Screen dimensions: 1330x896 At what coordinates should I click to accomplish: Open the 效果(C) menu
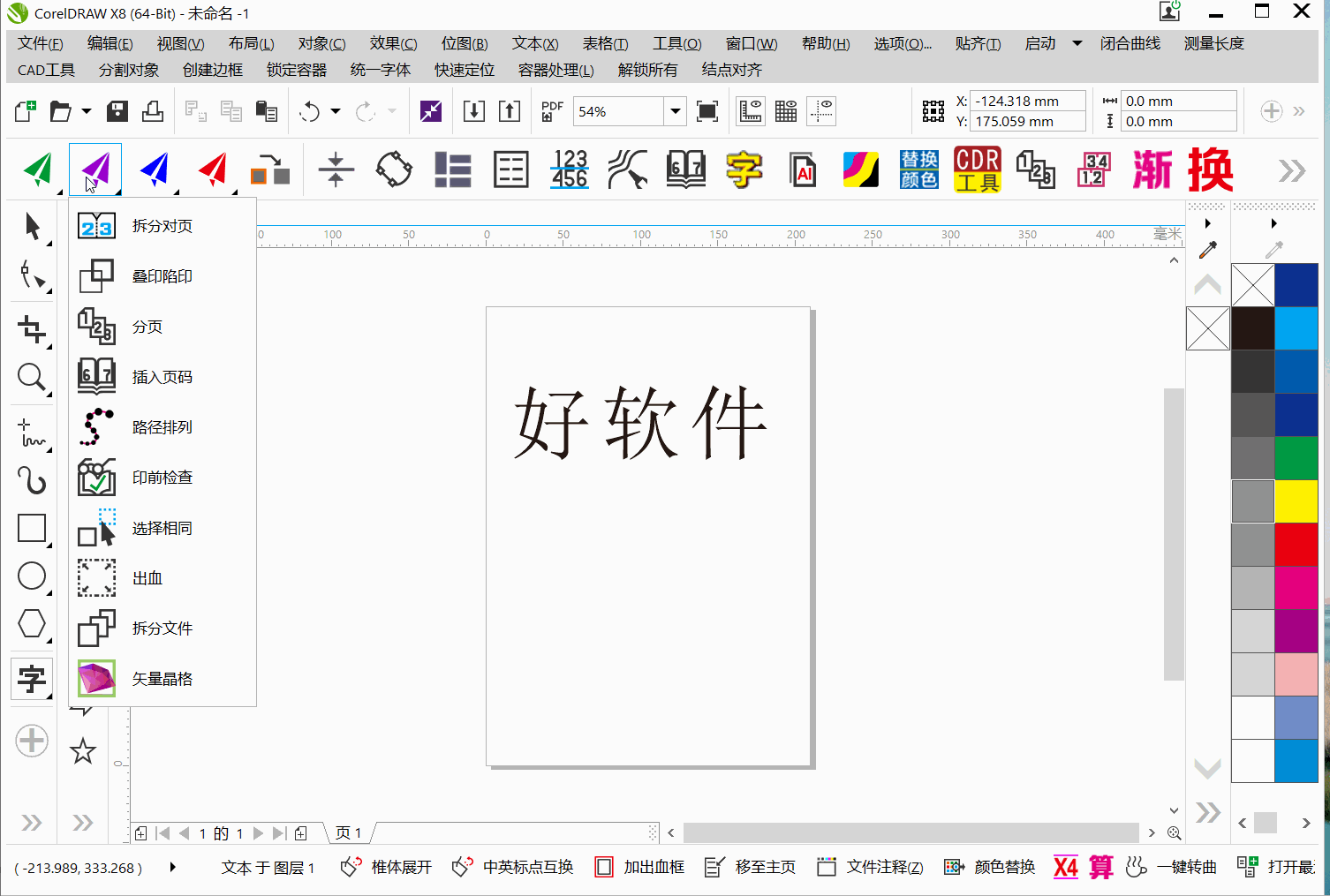pos(394,43)
